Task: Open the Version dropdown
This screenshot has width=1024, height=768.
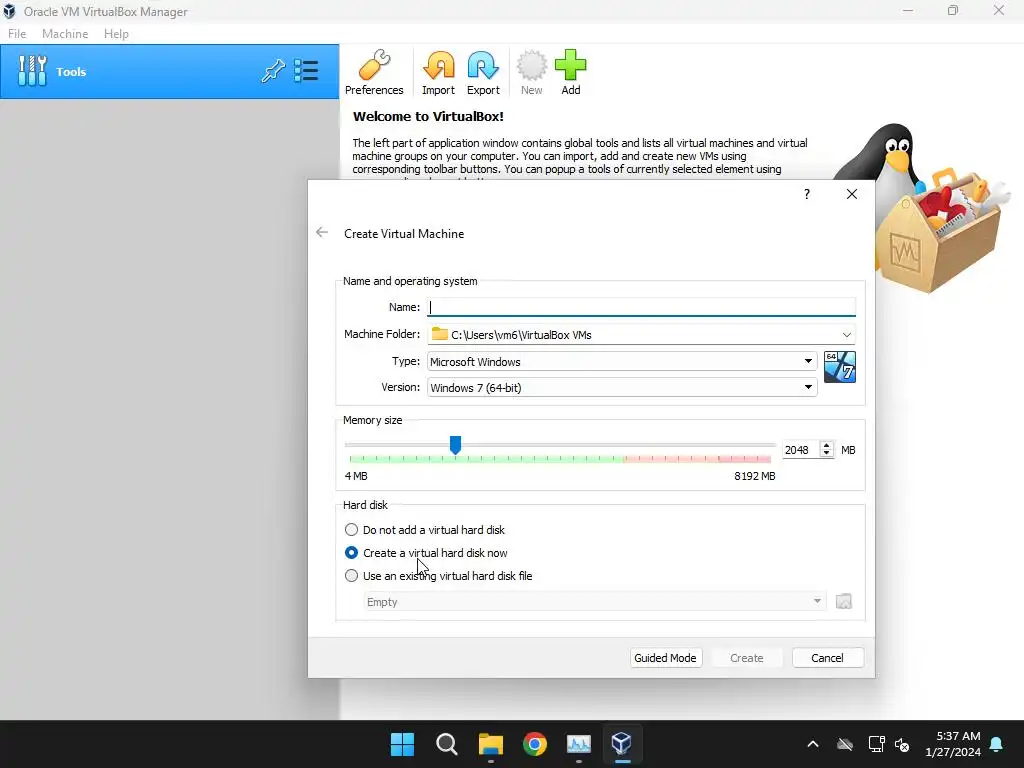Action: pos(808,387)
